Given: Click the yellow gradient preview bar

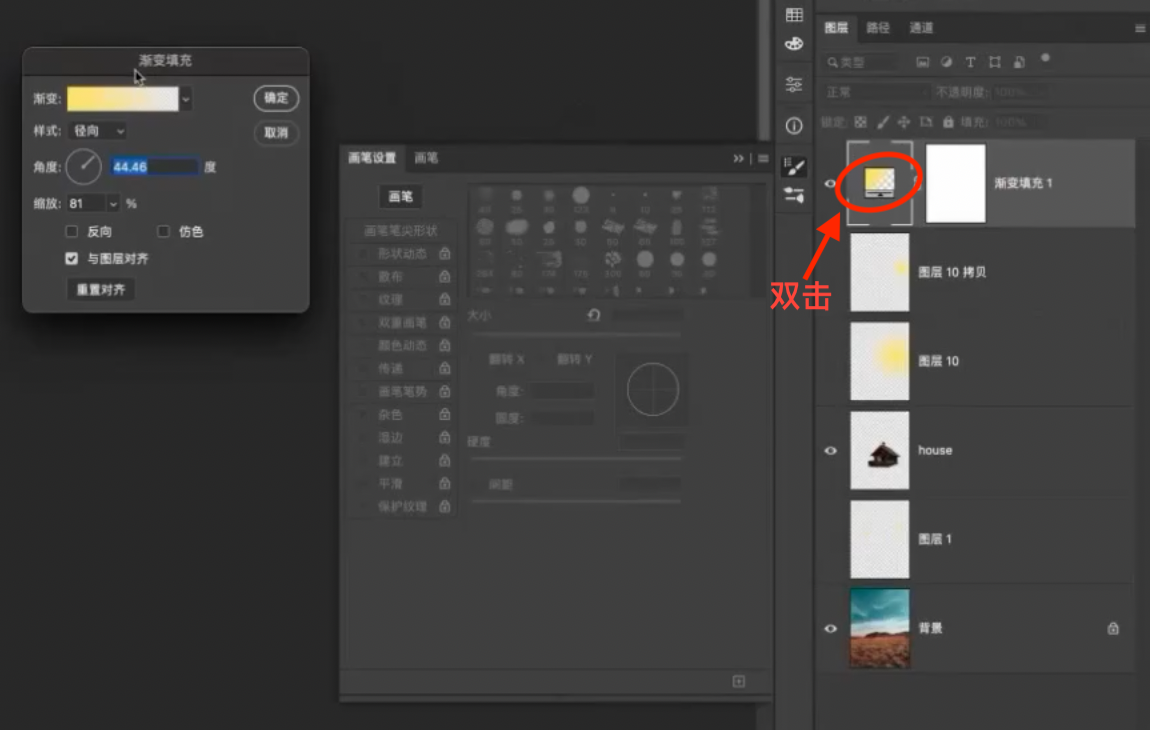Looking at the screenshot, I should click(122, 99).
